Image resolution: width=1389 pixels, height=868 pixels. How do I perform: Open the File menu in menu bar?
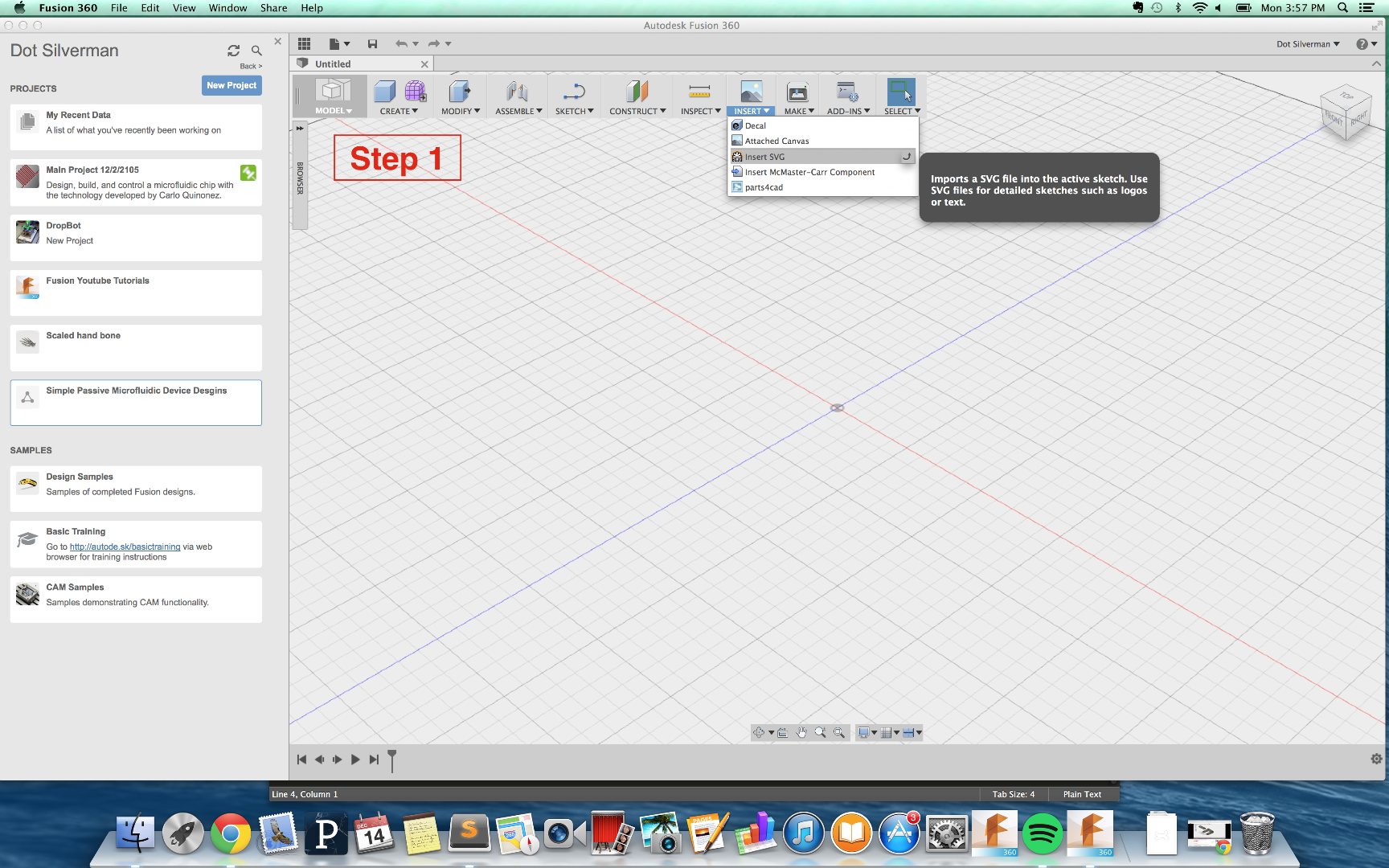119,8
